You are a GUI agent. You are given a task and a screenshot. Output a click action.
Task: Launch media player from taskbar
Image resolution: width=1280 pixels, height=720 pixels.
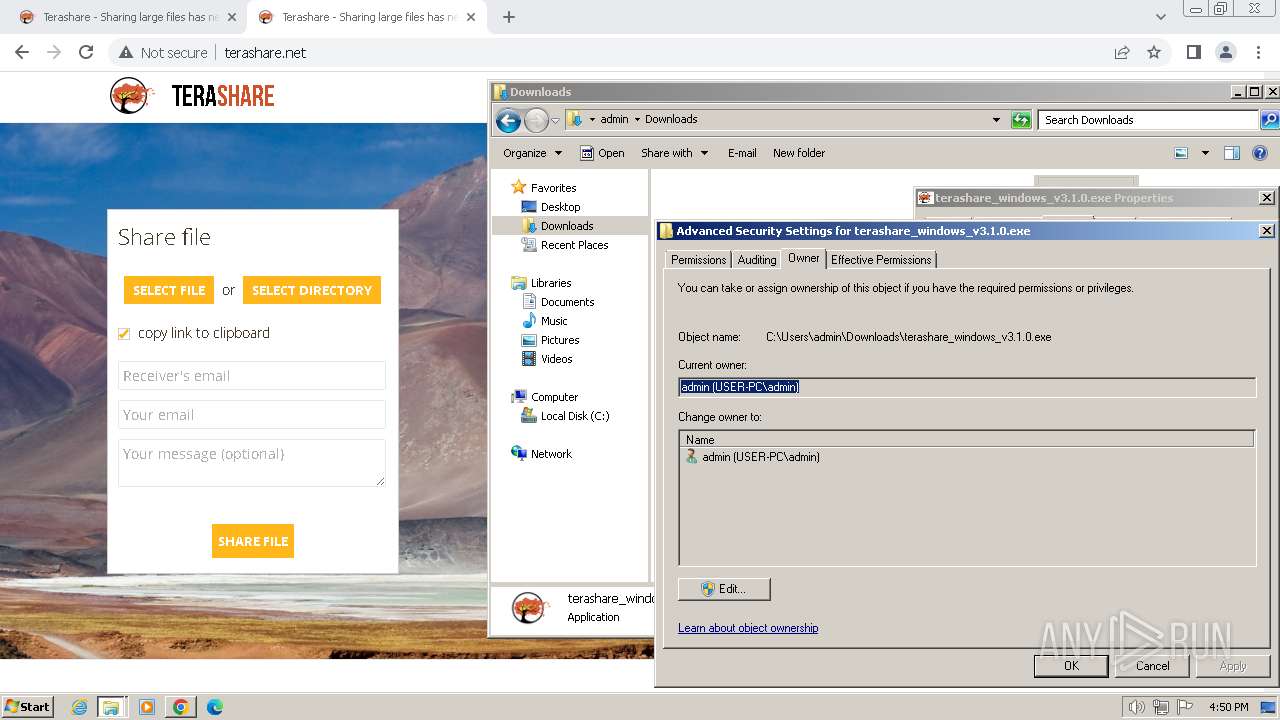[147, 707]
